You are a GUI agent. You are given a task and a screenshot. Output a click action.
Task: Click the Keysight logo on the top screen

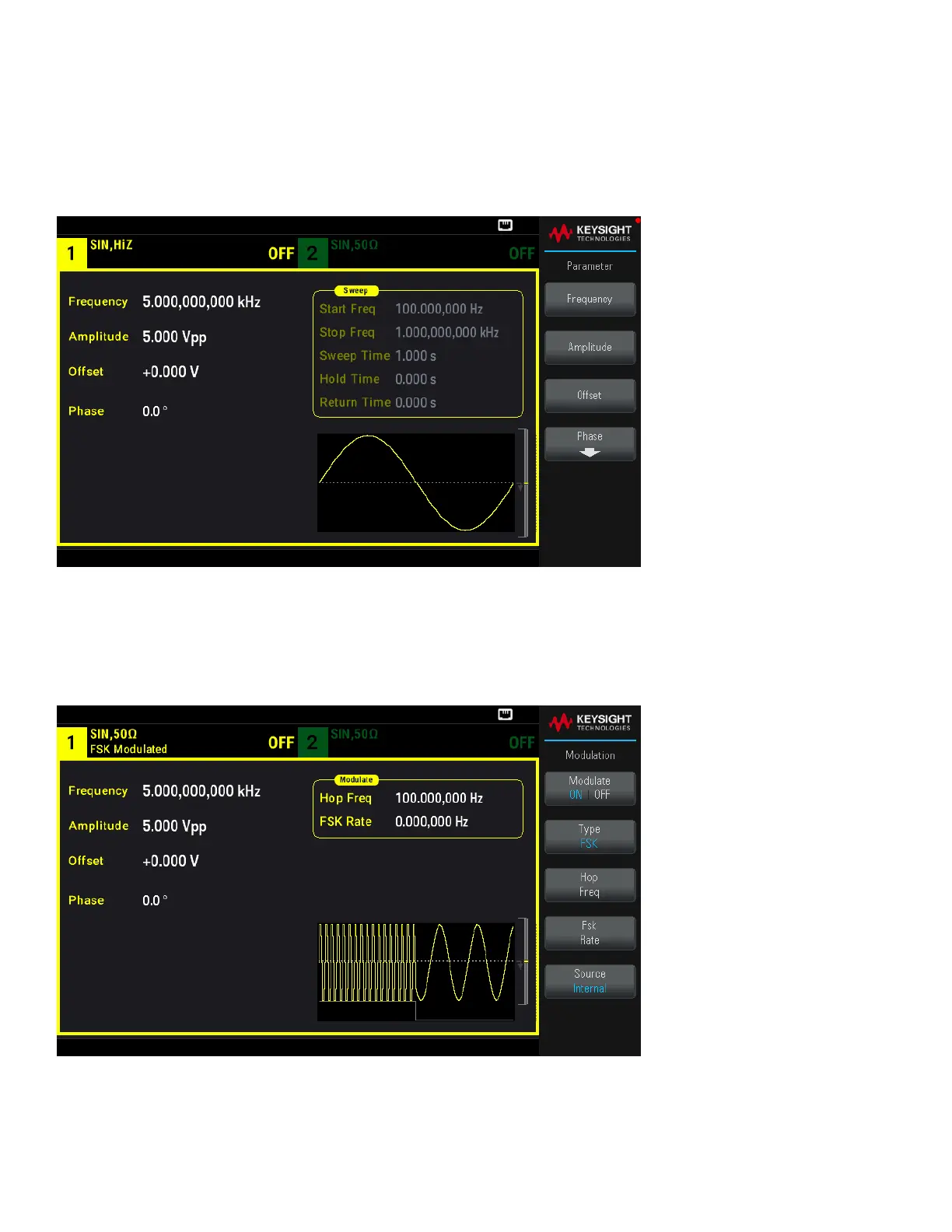pyautogui.click(x=590, y=233)
